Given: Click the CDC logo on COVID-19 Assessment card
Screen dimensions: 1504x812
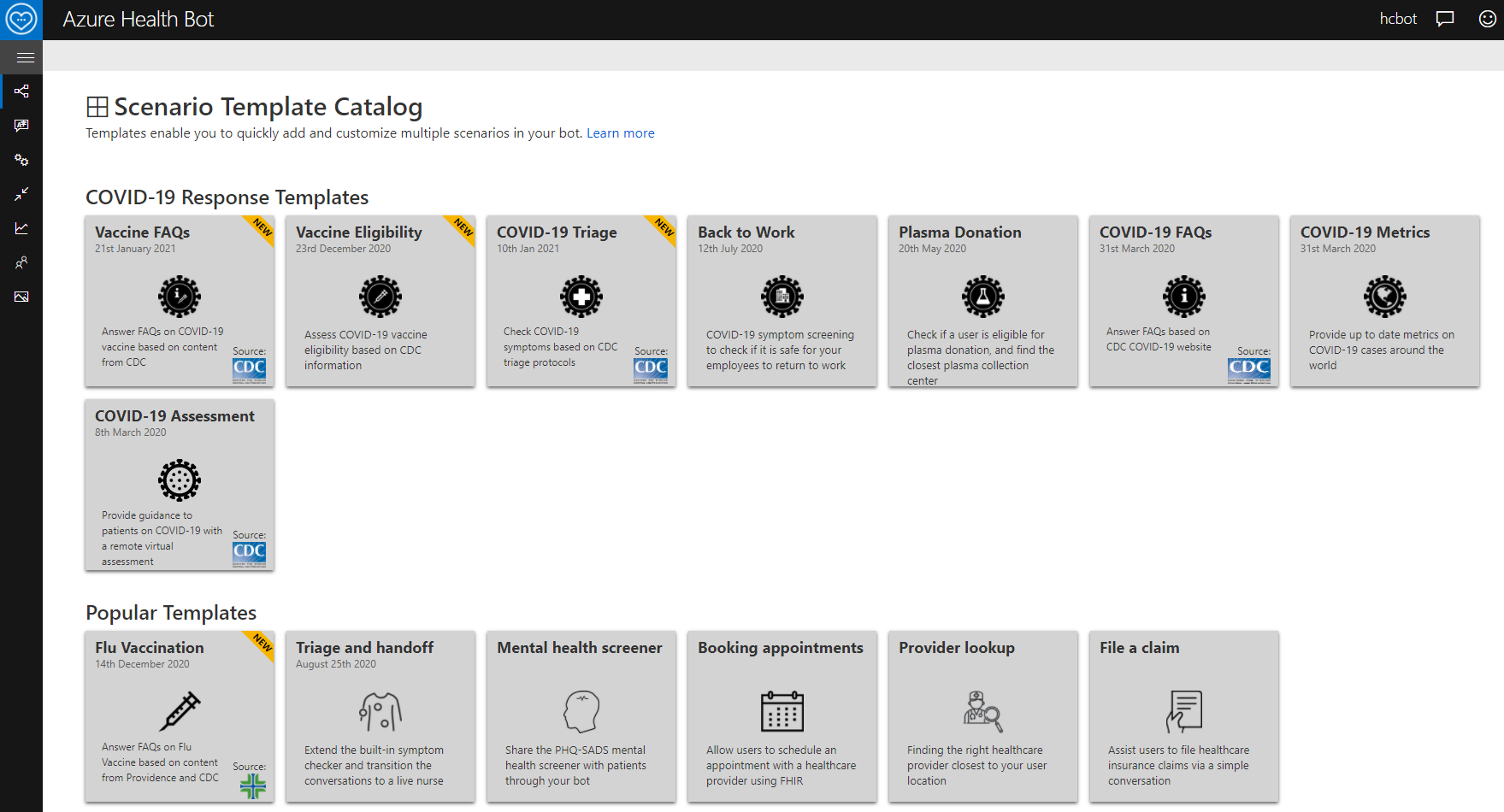Looking at the screenshot, I should coord(249,554).
